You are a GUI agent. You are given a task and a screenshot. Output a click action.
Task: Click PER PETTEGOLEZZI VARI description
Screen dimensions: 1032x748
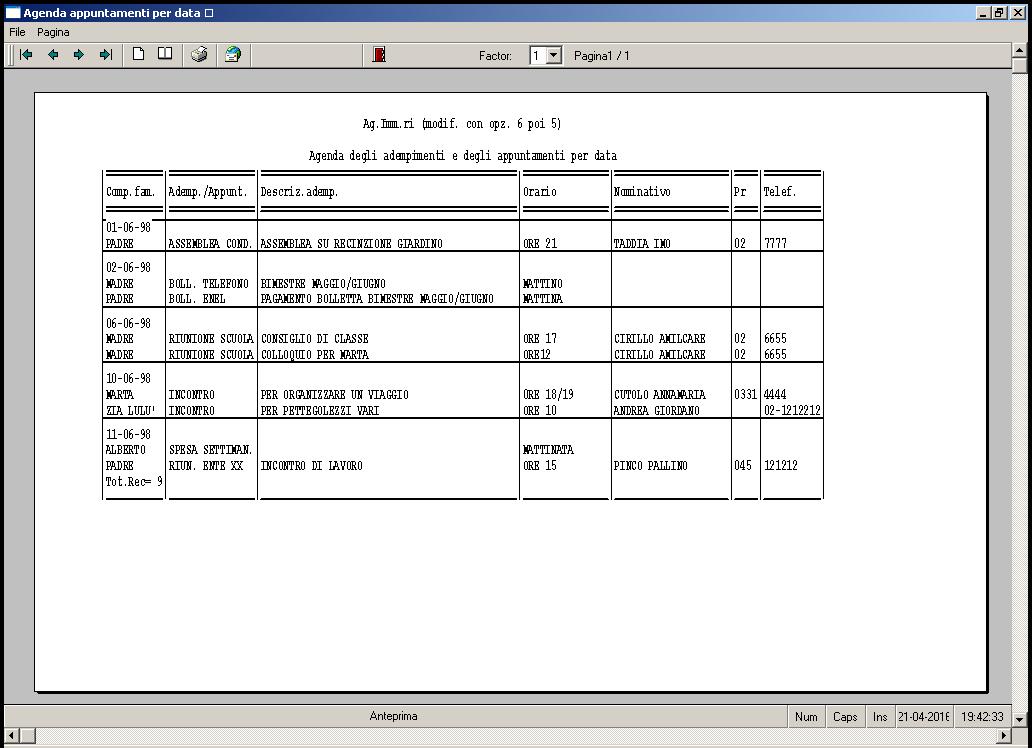[x=320, y=411]
